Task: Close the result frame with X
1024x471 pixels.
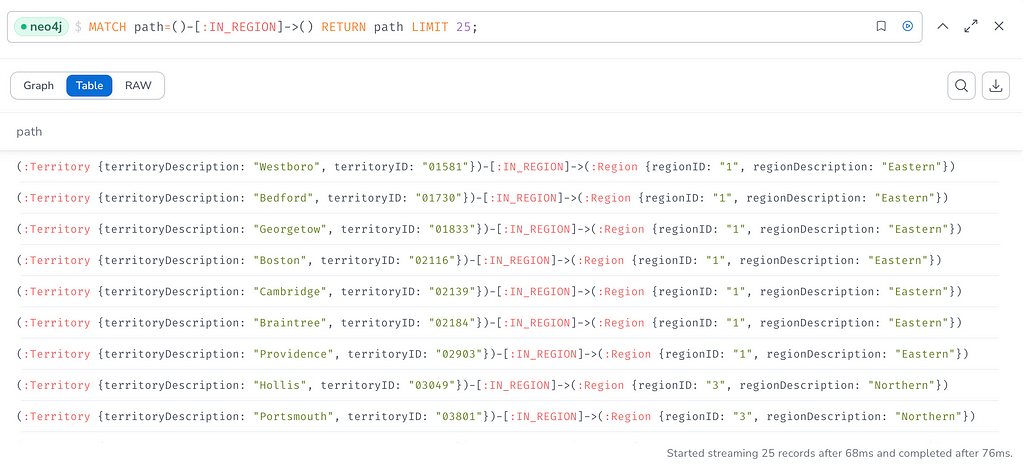Action: pos(999,27)
